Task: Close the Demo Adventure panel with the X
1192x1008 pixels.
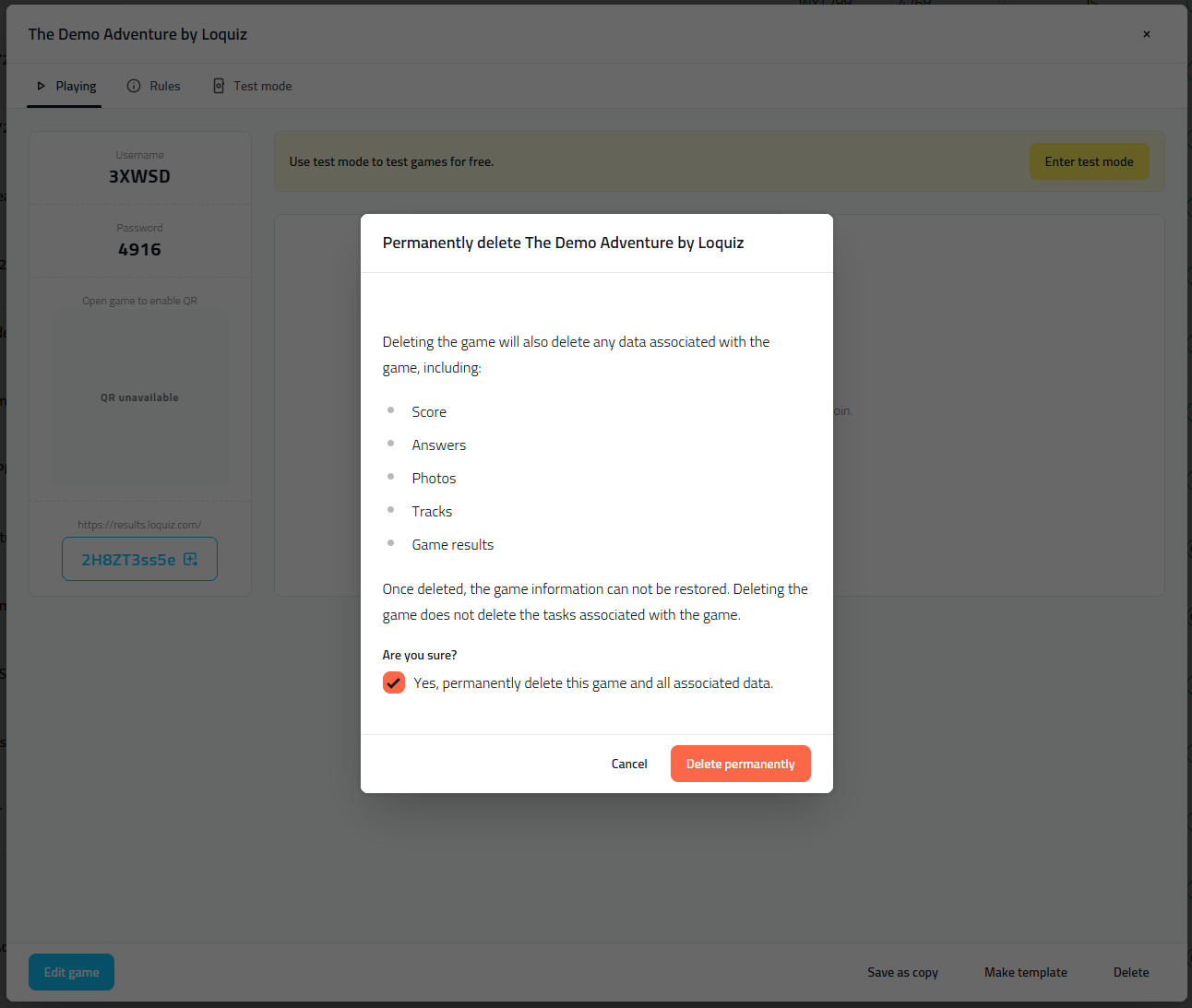Action: tap(1147, 34)
